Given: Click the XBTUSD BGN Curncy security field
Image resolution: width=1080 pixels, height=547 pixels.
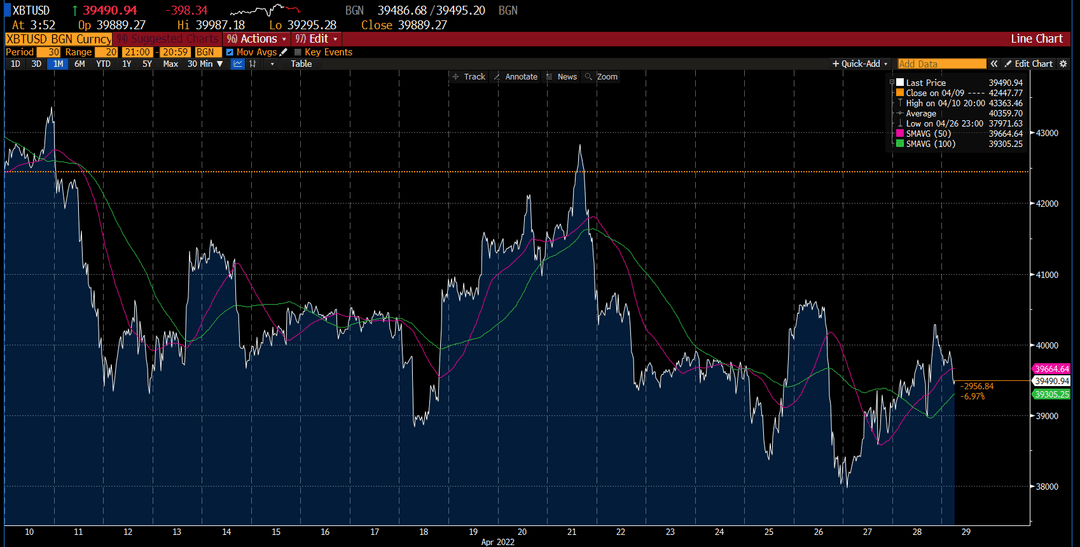Looking at the screenshot, I should 58,39.
